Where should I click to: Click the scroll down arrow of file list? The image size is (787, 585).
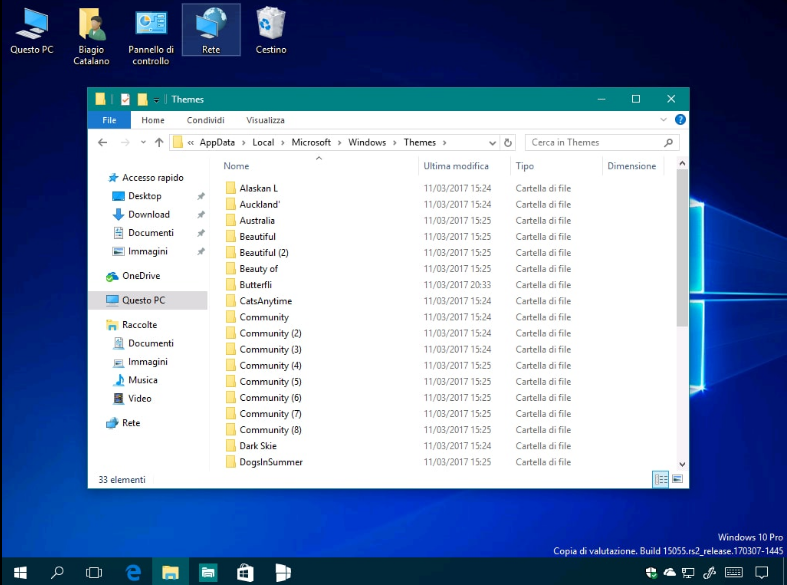(x=682, y=464)
